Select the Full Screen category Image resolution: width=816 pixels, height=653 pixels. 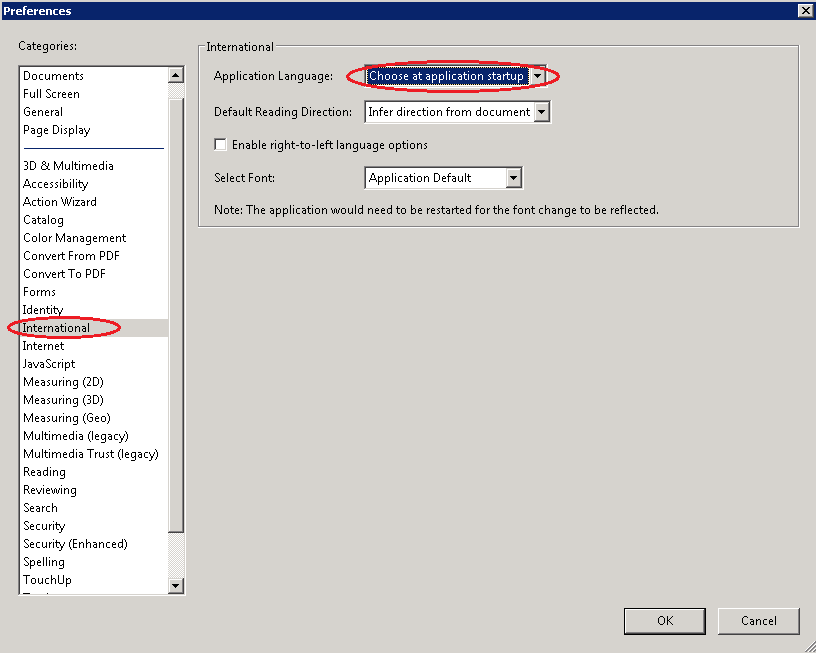tap(51, 94)
